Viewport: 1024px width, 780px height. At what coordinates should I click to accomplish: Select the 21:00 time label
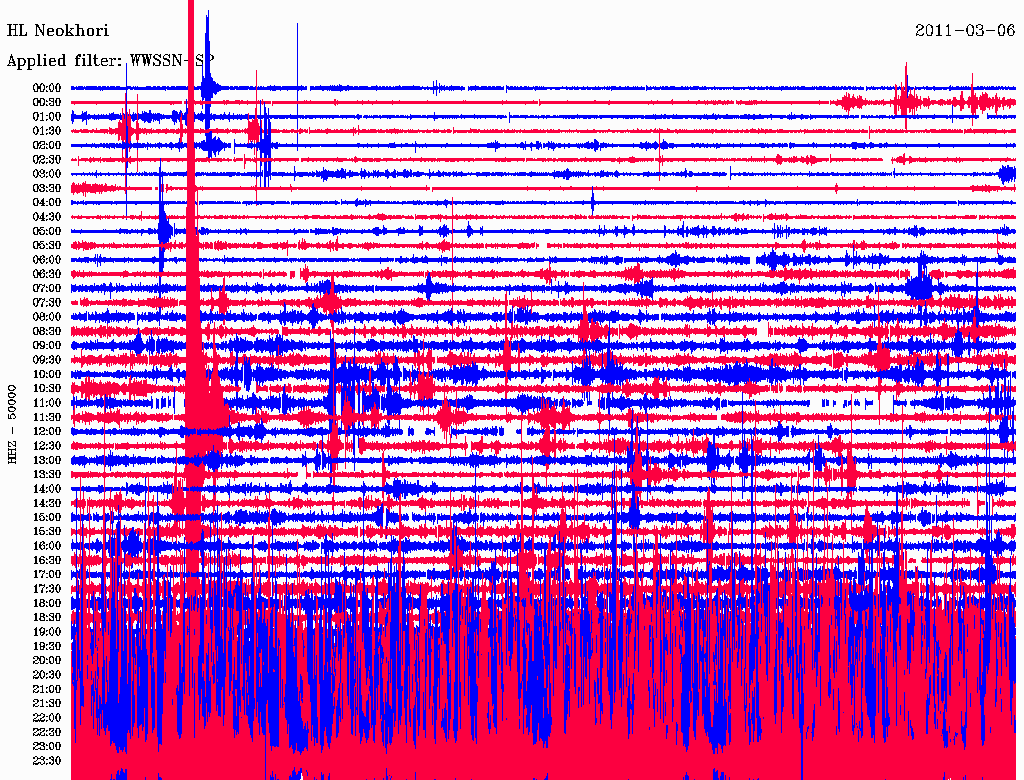pos(47,689)
